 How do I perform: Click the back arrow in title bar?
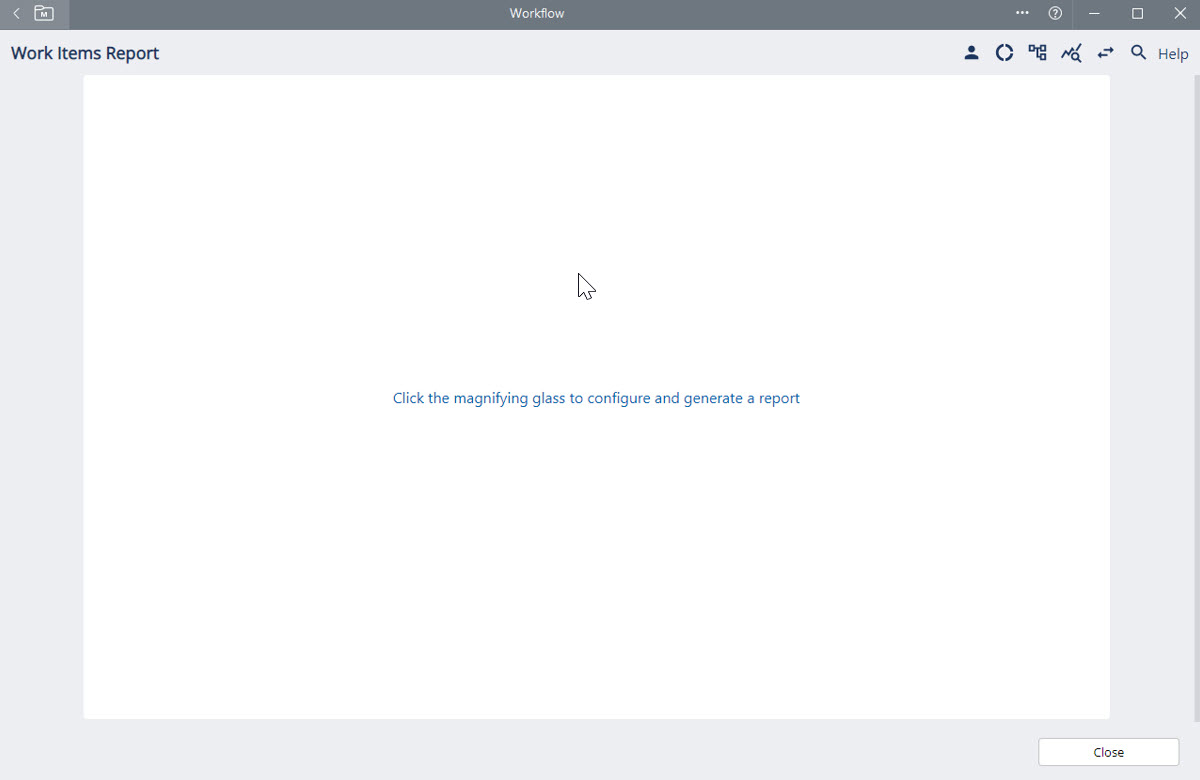[16, 14]
